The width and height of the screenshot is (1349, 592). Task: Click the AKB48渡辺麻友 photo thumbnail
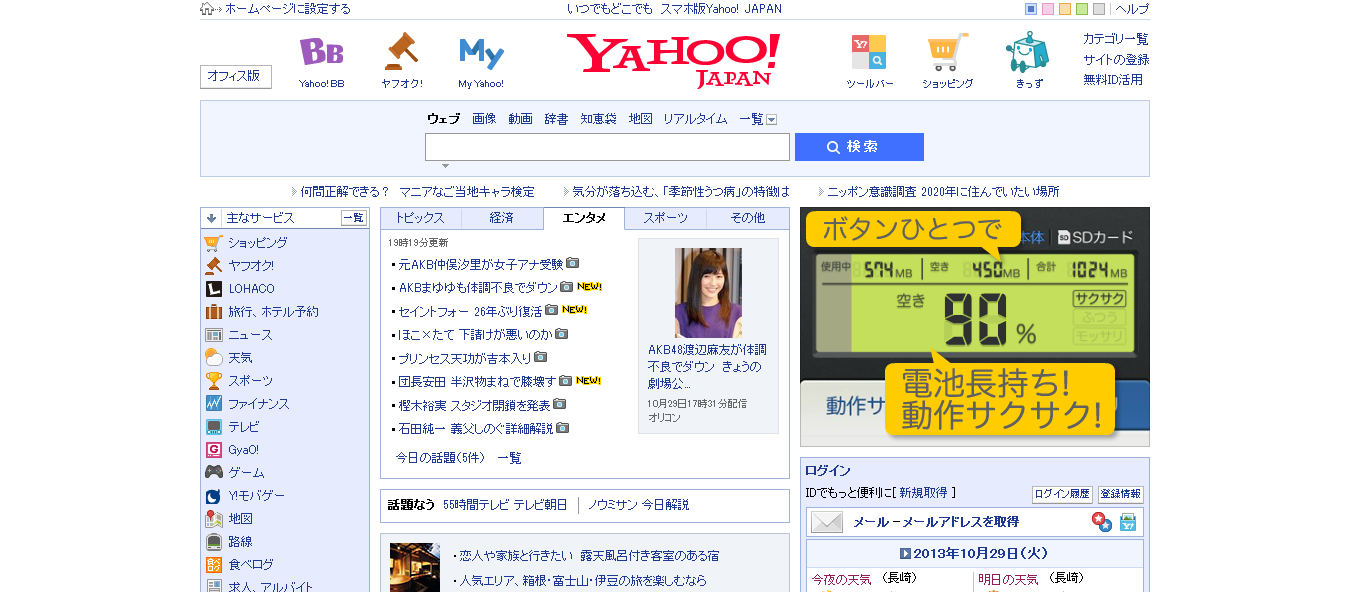point(708,292)
